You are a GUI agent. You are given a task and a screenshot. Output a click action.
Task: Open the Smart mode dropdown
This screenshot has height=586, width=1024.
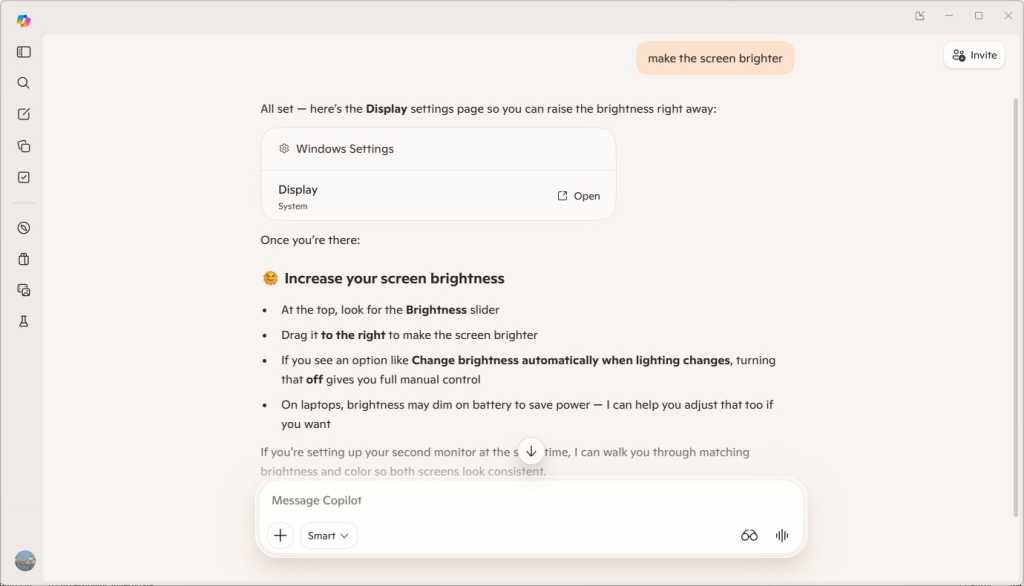click(328, 535)
